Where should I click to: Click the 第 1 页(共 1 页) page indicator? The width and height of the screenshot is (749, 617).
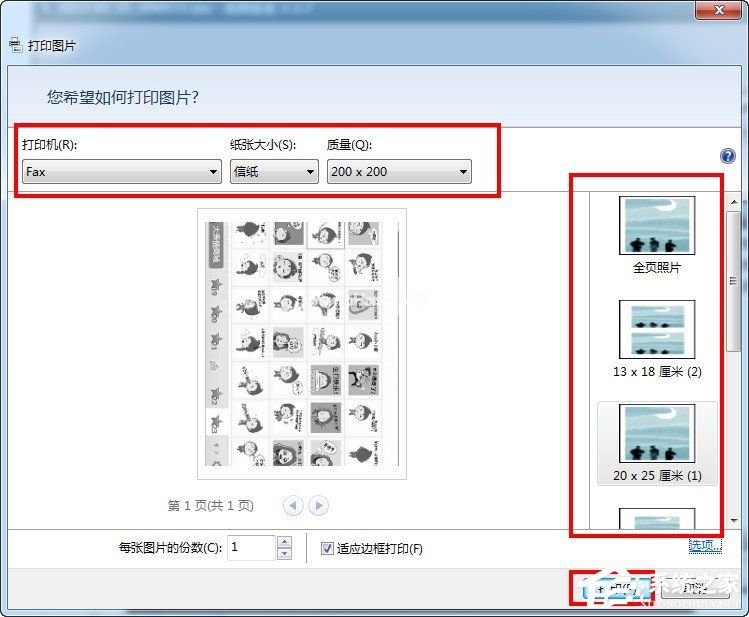coord(211,505)
